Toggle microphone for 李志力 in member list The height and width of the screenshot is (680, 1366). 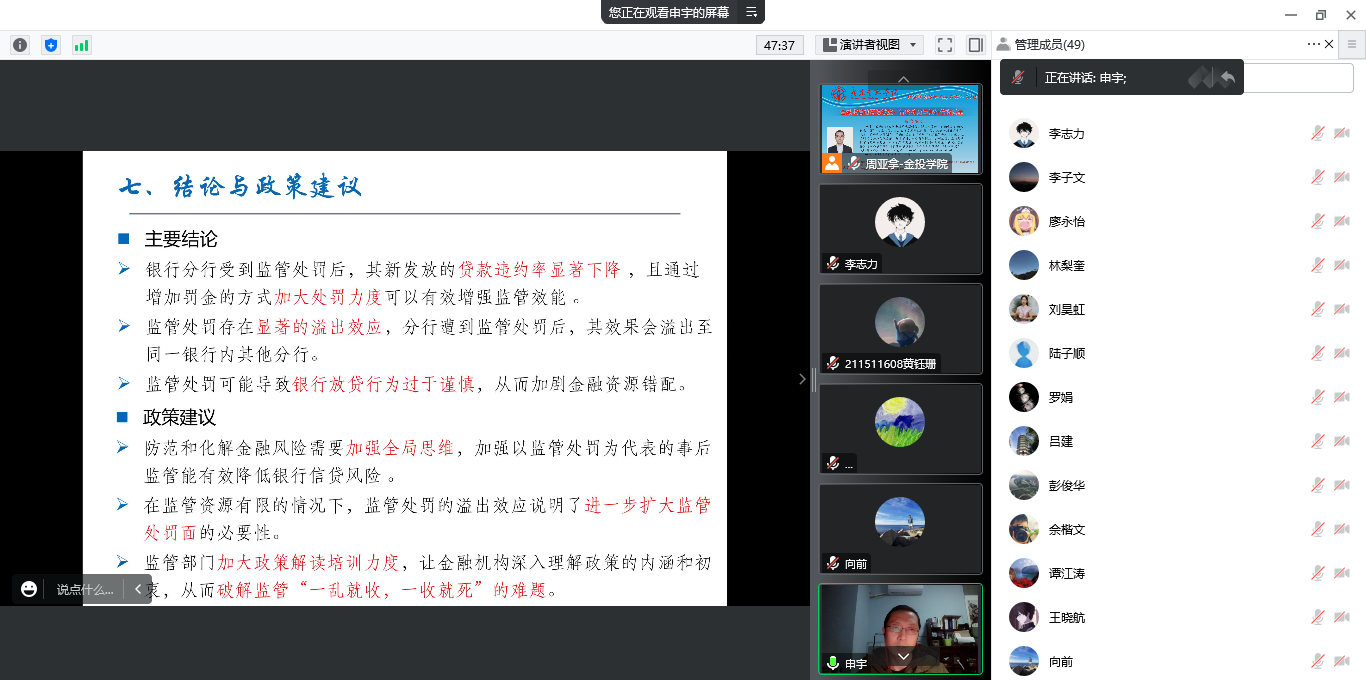pos(1318,133)
